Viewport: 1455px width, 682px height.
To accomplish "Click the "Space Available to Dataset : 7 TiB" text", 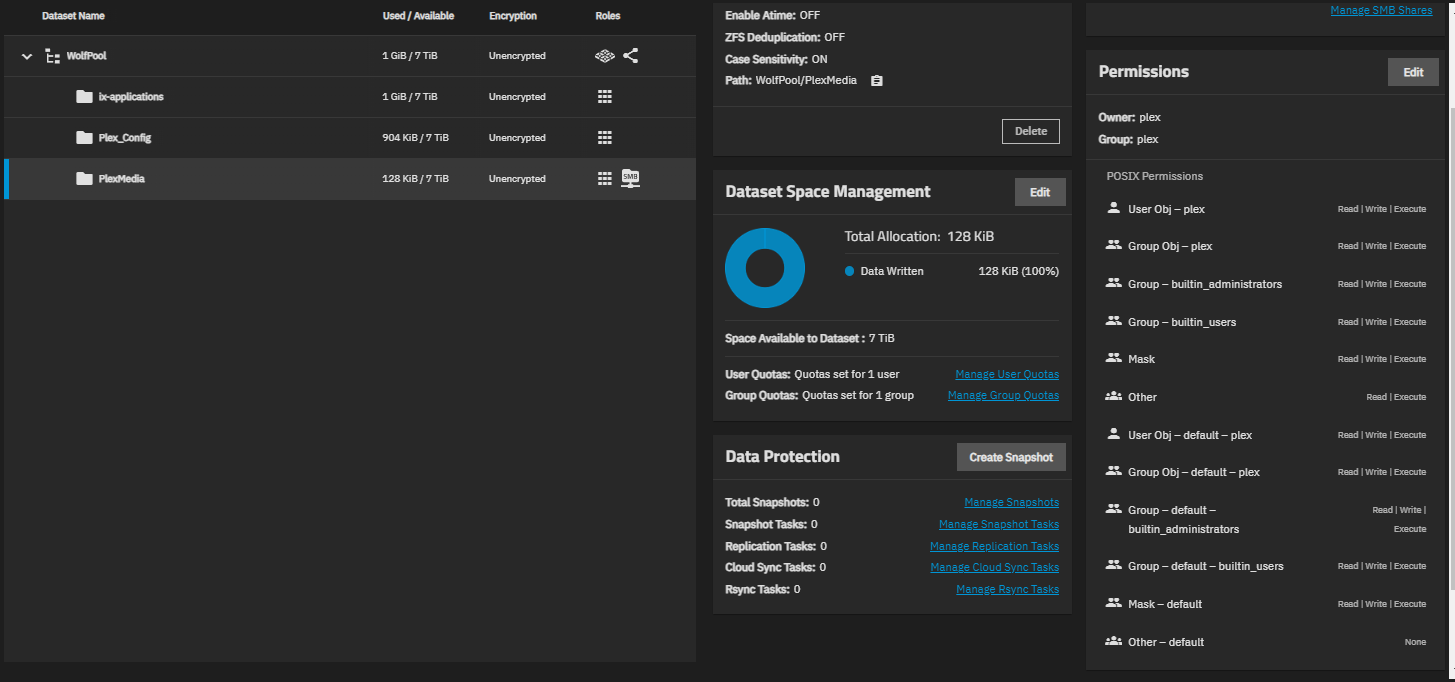I will click(x=810, y=338).
